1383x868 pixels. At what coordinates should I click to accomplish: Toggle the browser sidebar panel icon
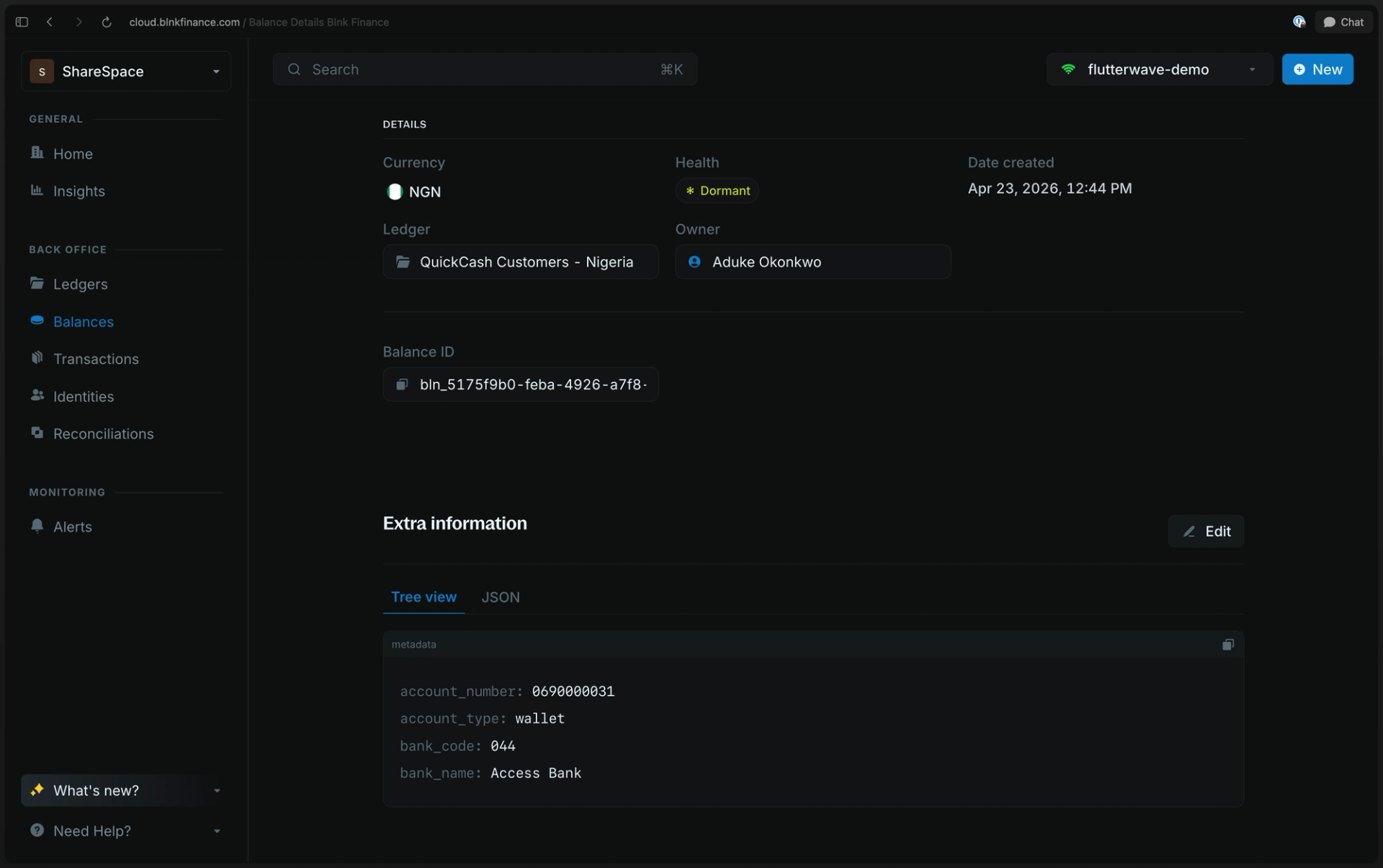pyautogui.click(x=22, y=22)
